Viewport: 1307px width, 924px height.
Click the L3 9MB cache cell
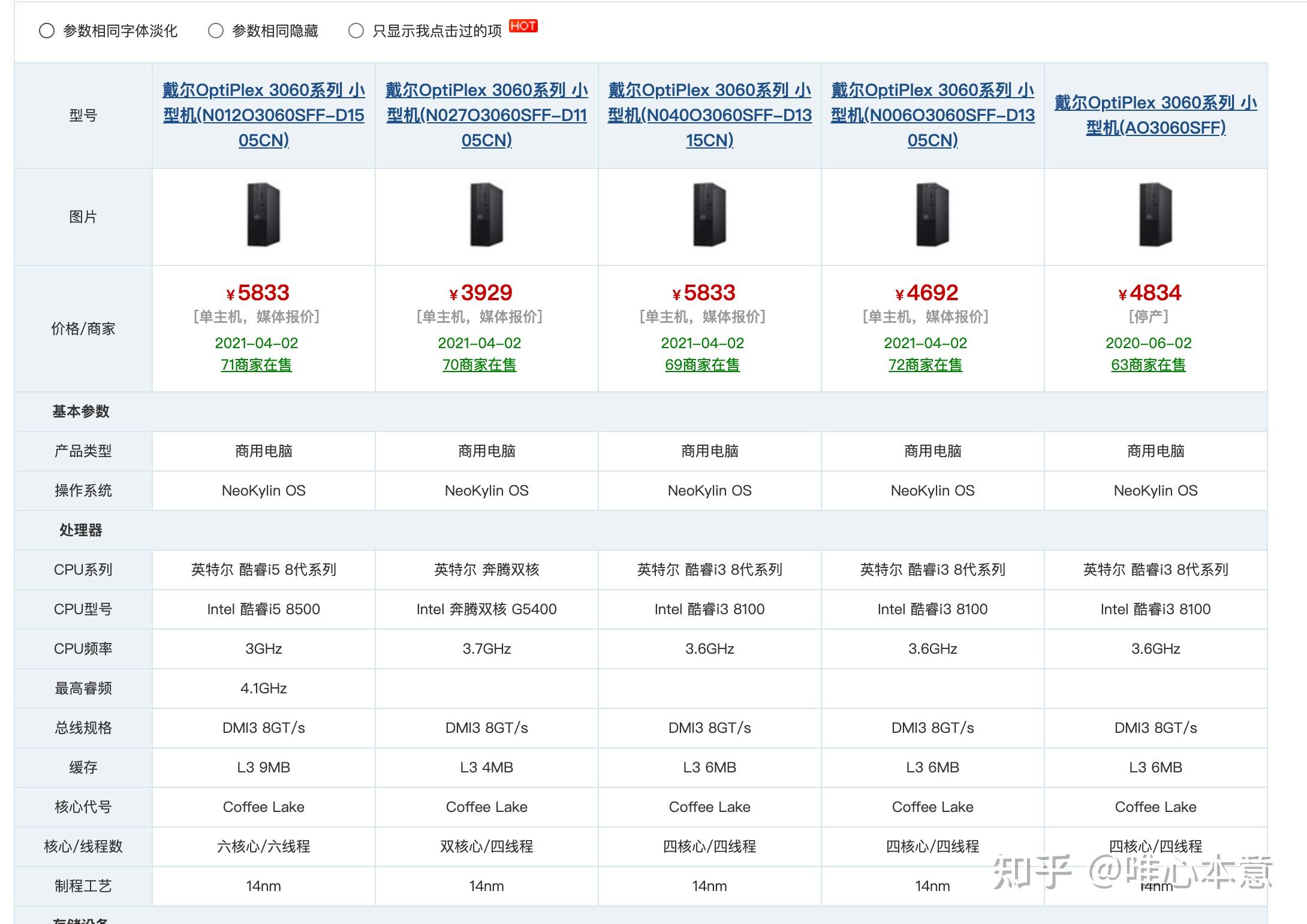264,768
